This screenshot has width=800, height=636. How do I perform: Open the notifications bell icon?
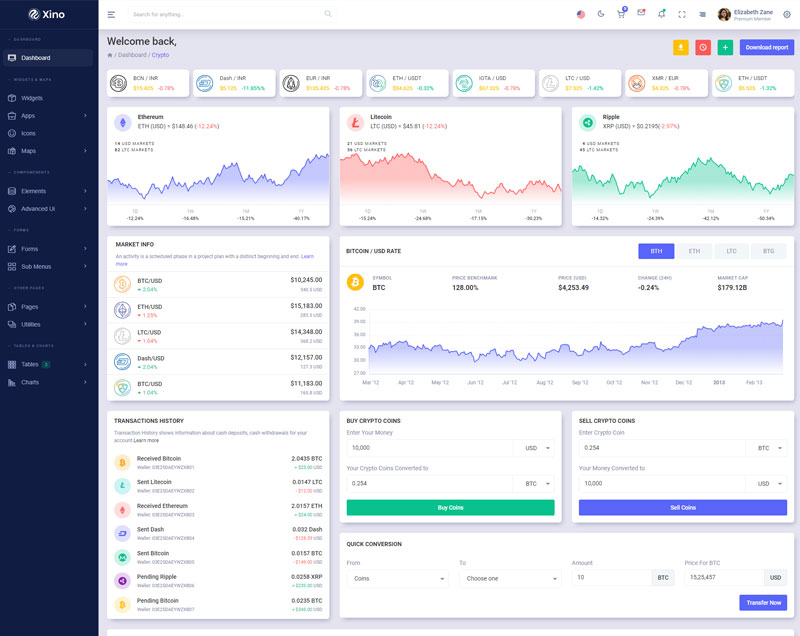661,14
